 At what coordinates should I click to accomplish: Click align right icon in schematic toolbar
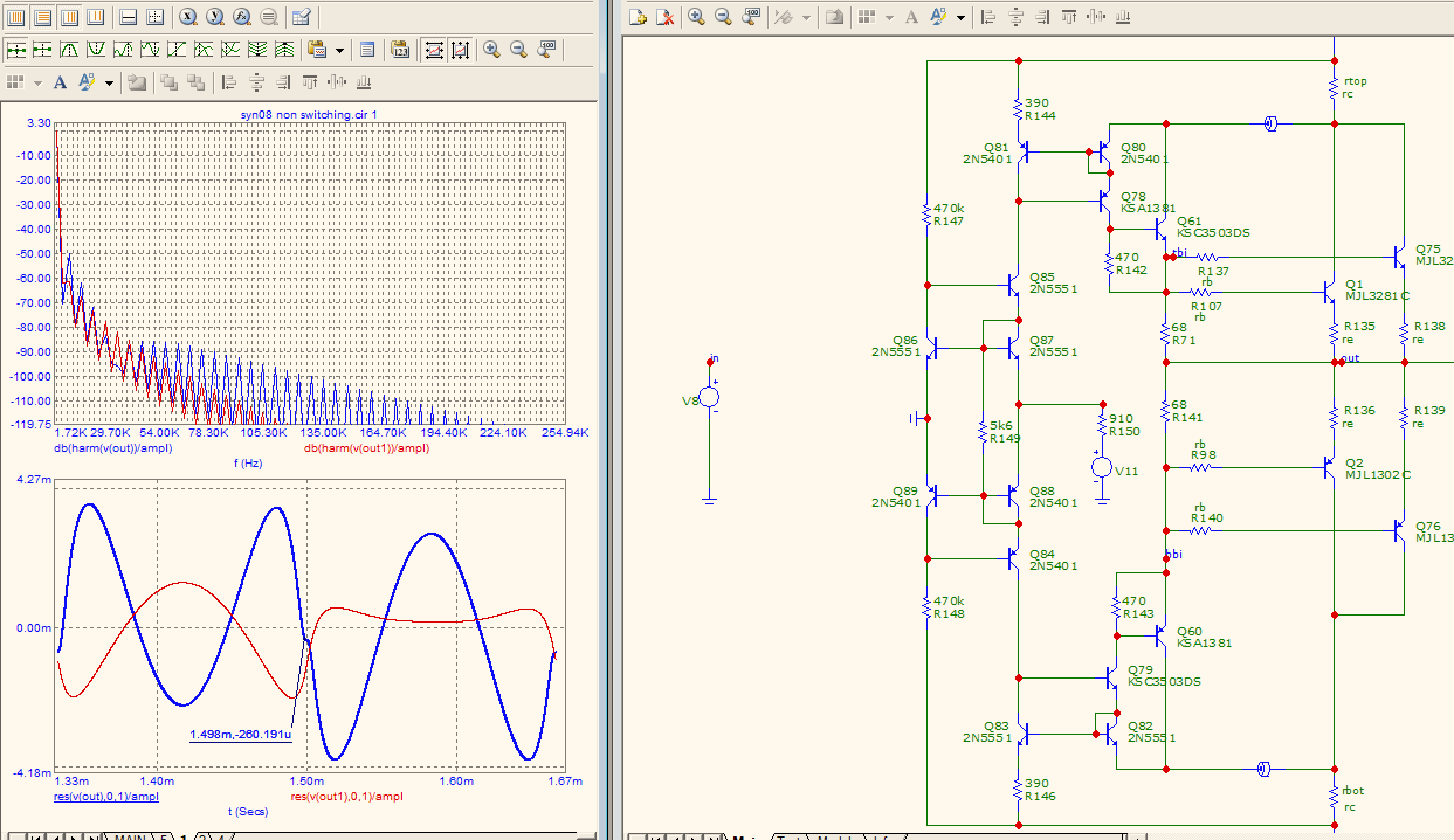pyautogui.click(x=1043, y=17)
